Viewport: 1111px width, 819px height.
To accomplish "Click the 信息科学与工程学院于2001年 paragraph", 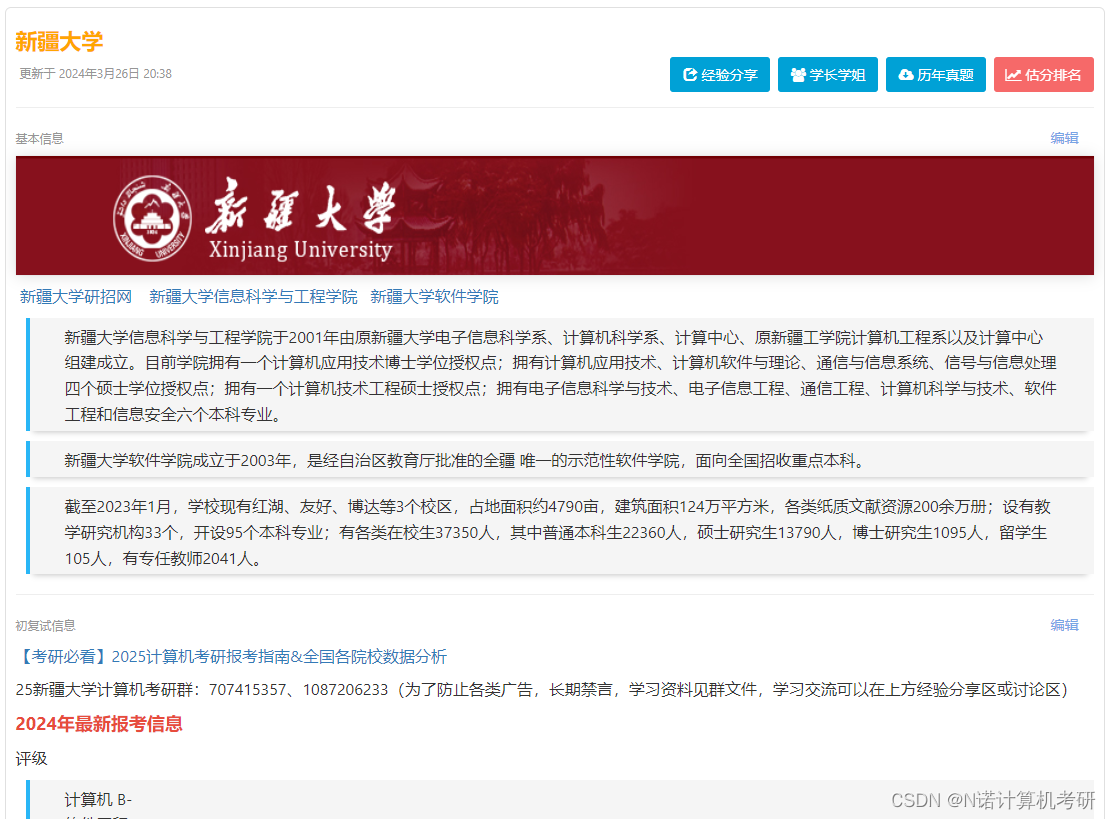I will tap(560, 375).
